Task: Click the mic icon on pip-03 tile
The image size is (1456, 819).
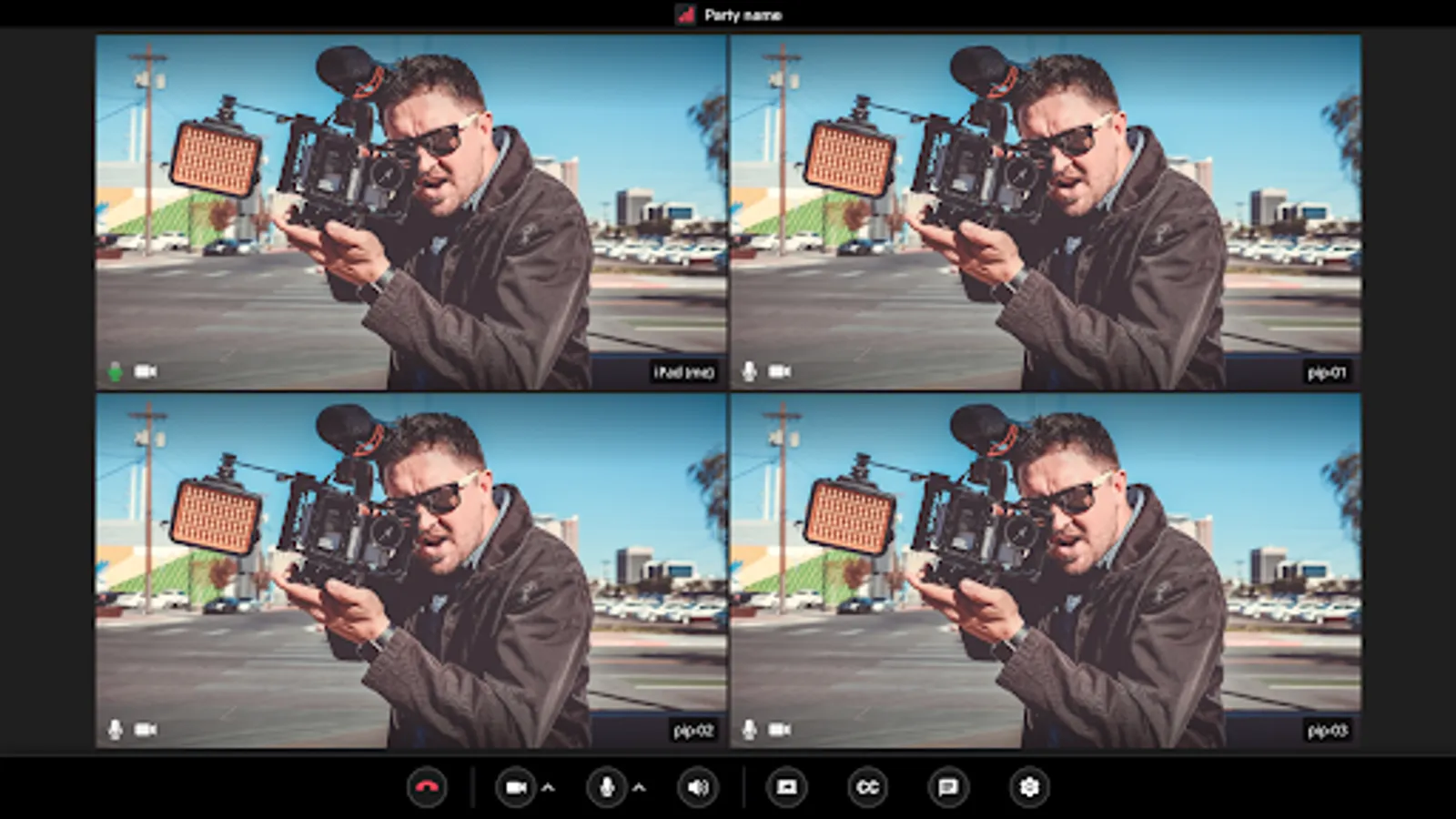Action: click(x=749, y=730)
